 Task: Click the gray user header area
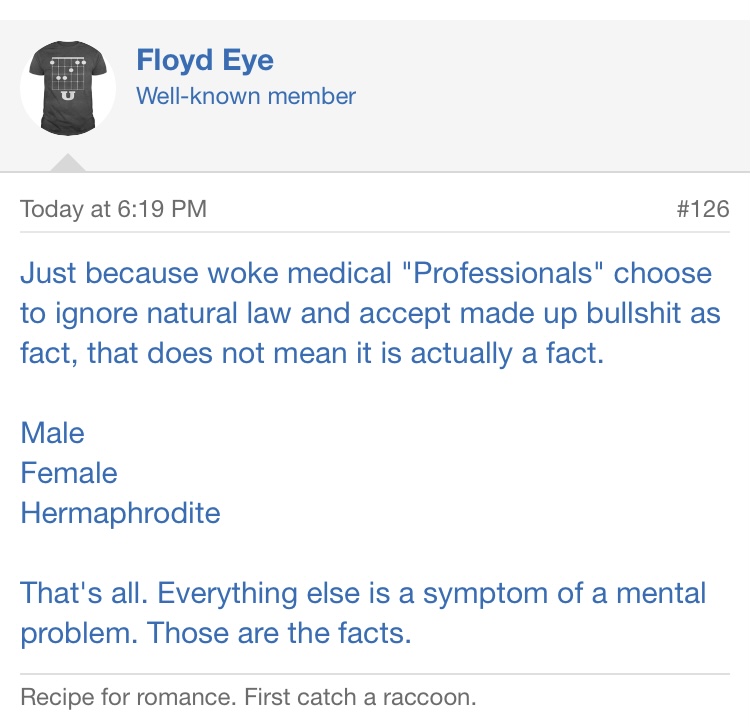click(375, 96)
